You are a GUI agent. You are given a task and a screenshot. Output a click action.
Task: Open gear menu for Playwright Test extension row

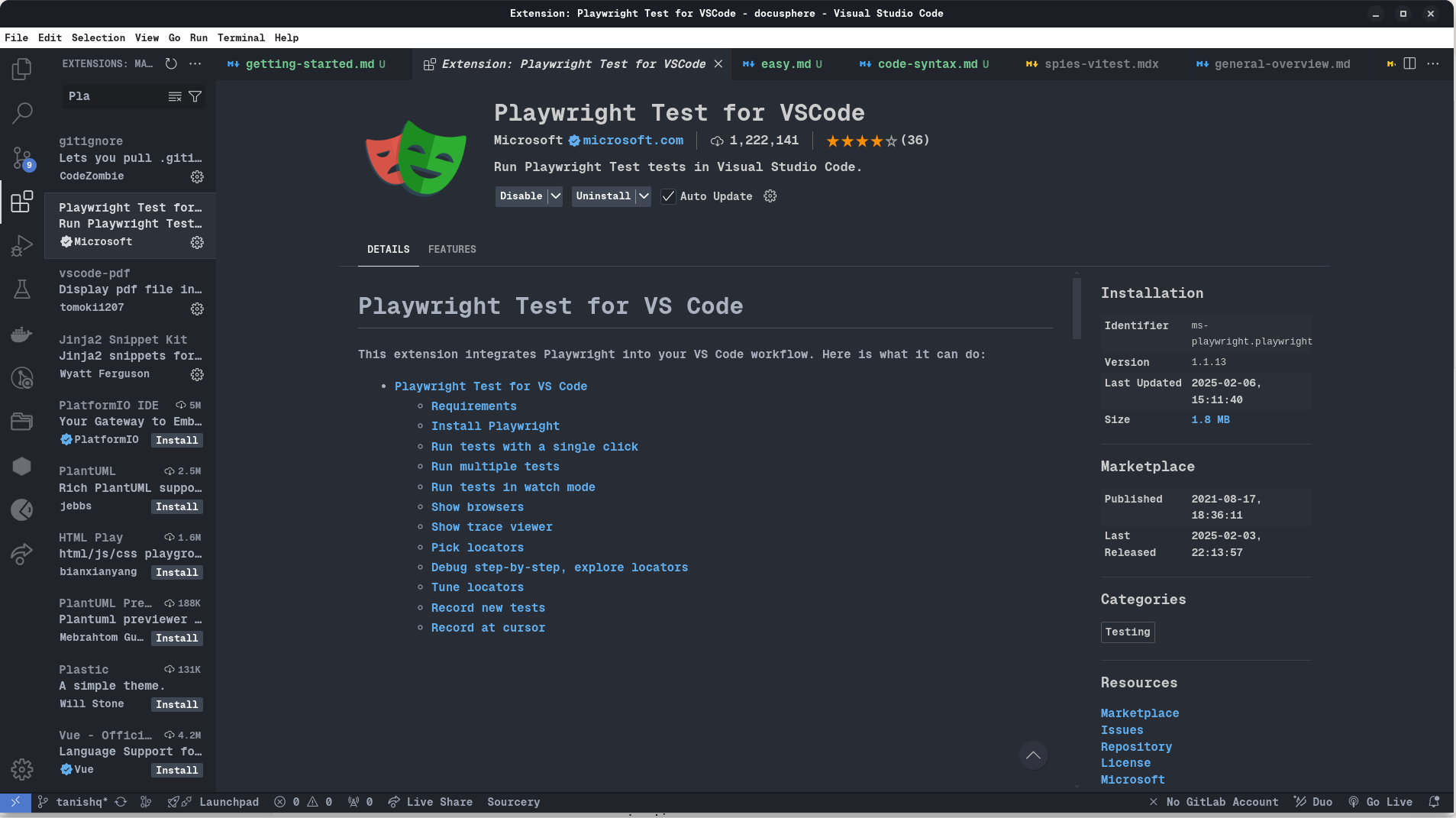pyautogui.click(x=197, y=242)
